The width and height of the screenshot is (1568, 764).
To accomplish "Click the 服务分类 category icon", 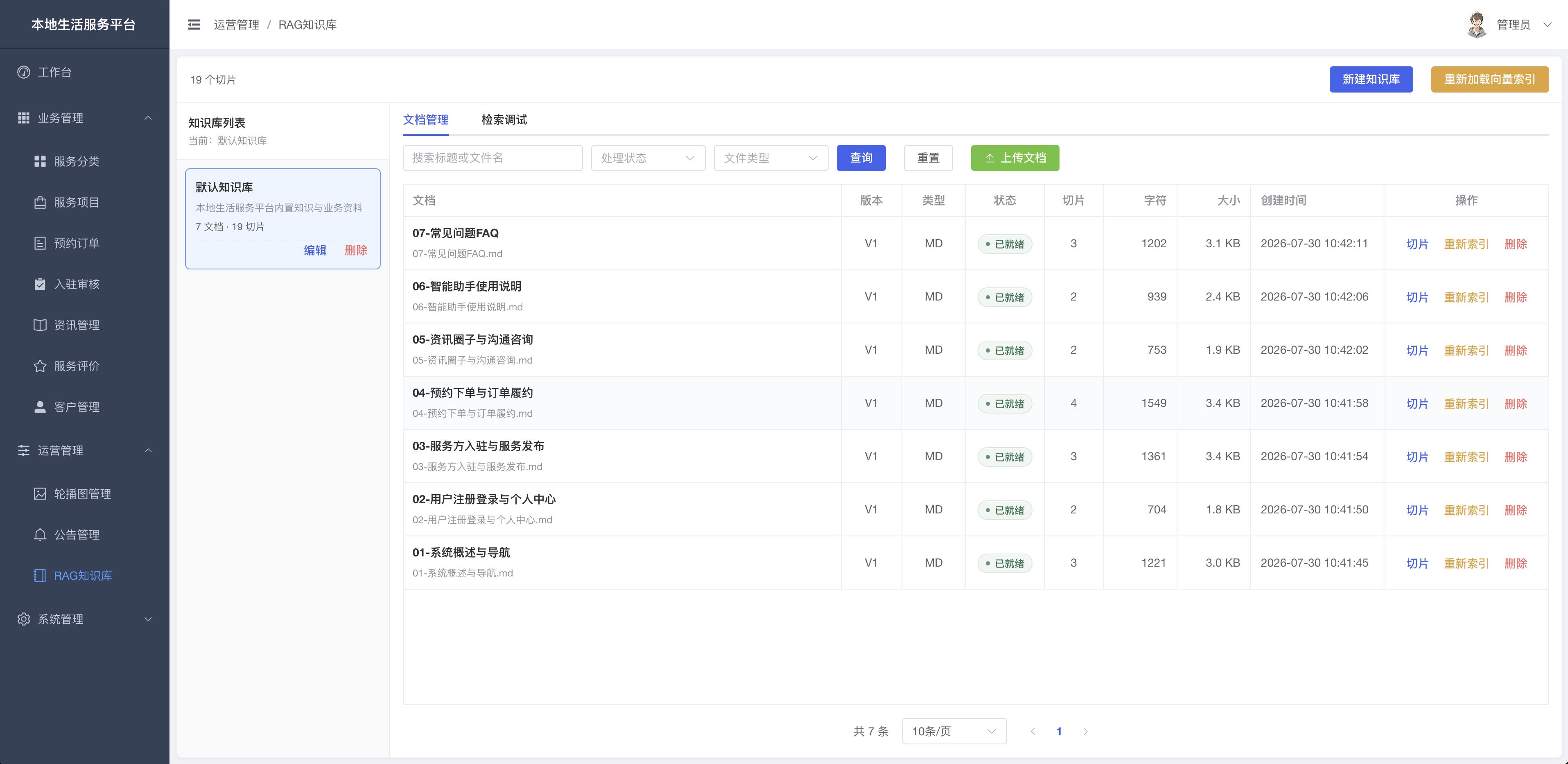I will 40,161.
